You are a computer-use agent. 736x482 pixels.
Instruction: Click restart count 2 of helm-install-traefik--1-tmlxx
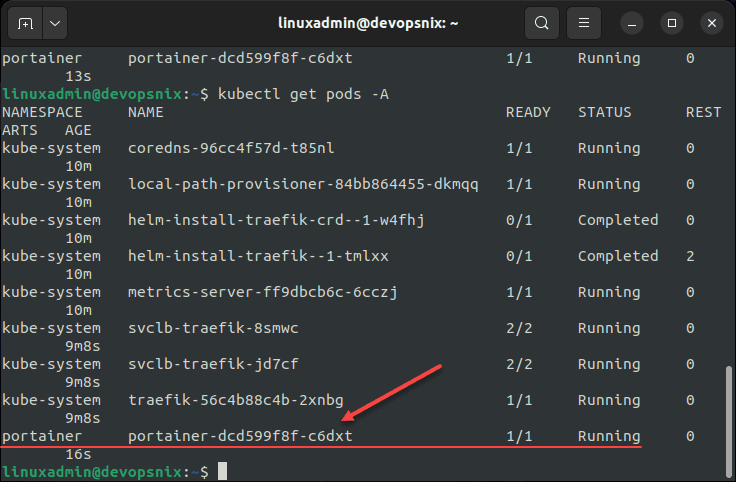(x=690, y=256)
